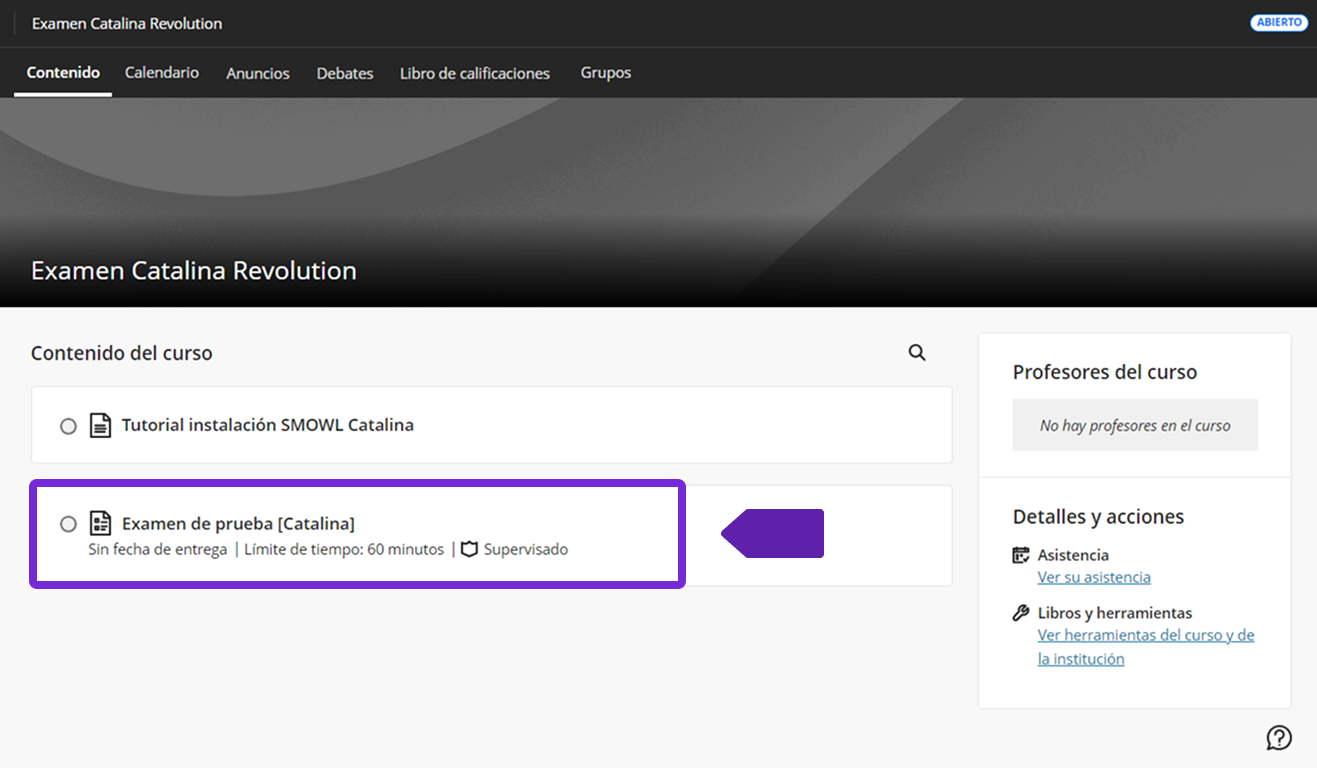Toggle progress circle for Tutorial instalación SMOWL
Viewport: 1317px width, 768px height.
tap(68, 426)
